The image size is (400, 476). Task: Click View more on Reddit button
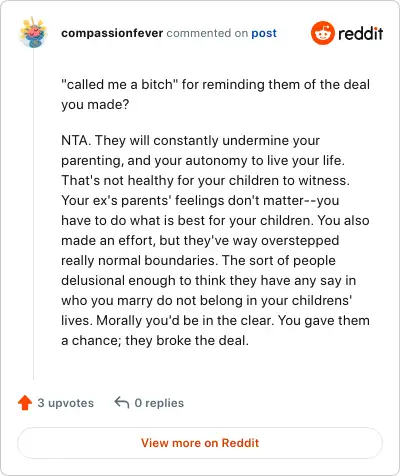tap(200, 443)
